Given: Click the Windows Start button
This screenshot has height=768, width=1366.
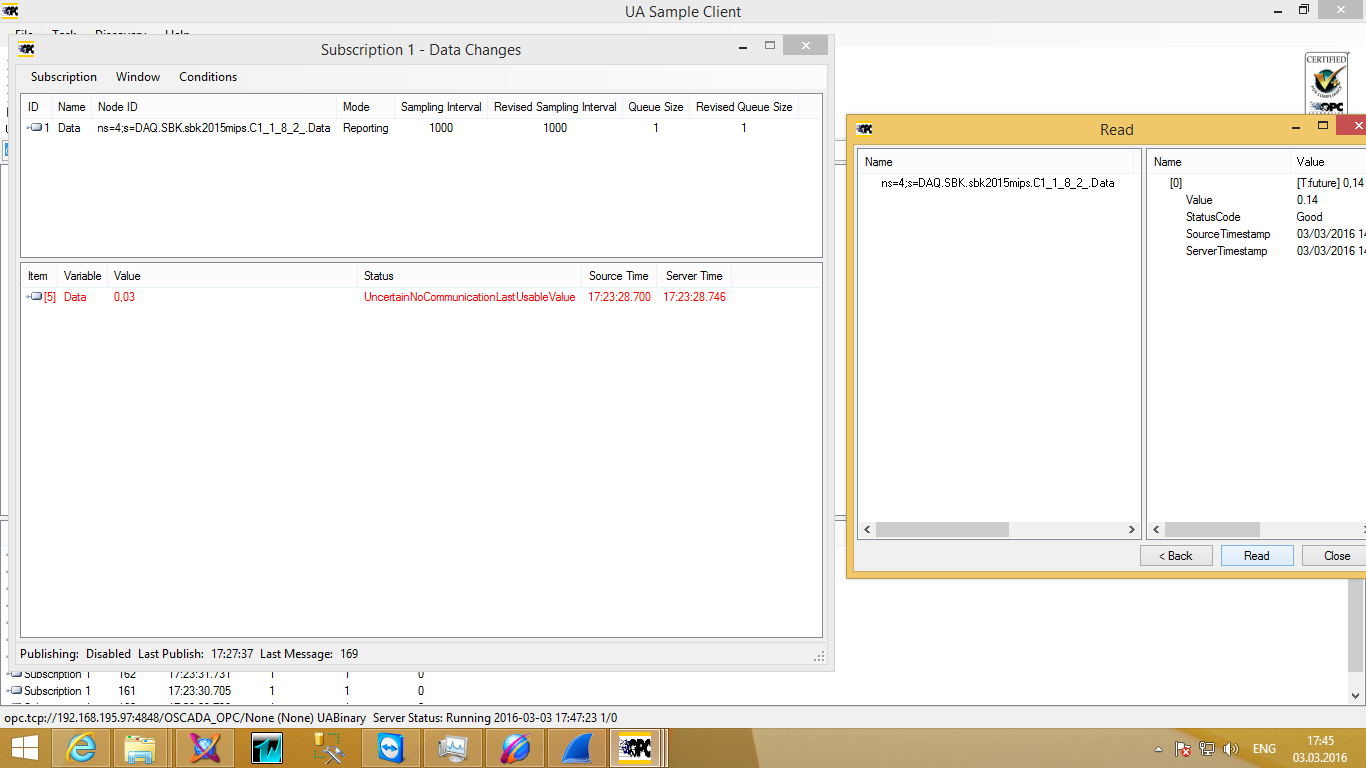Looking at the screenshot, I should pos(24,748).
